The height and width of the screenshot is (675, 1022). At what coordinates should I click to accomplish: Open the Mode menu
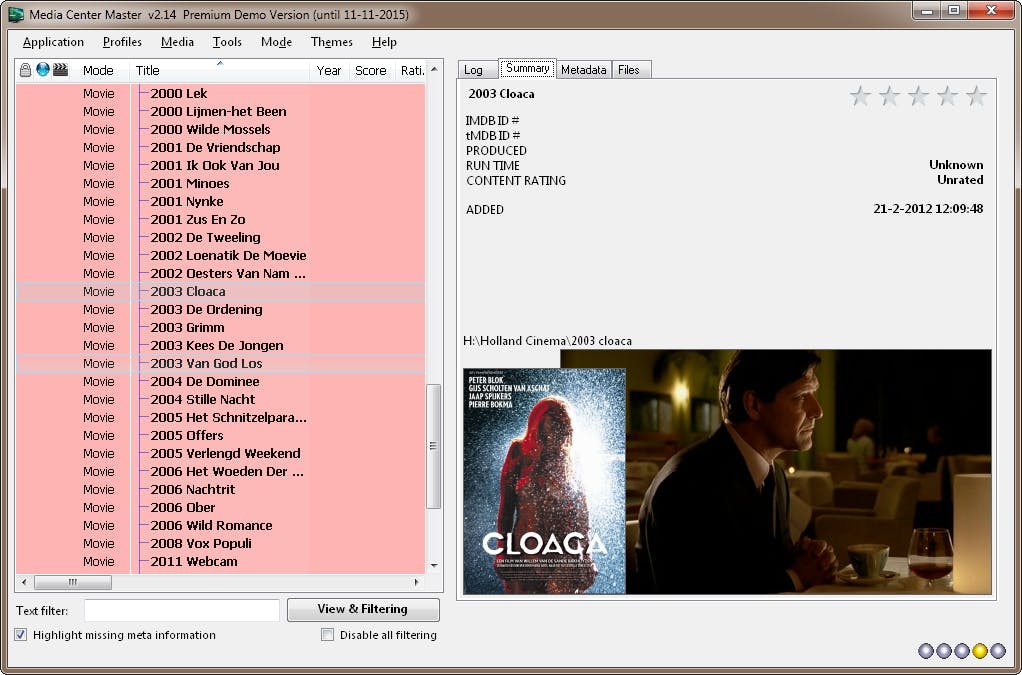point(276,42)
